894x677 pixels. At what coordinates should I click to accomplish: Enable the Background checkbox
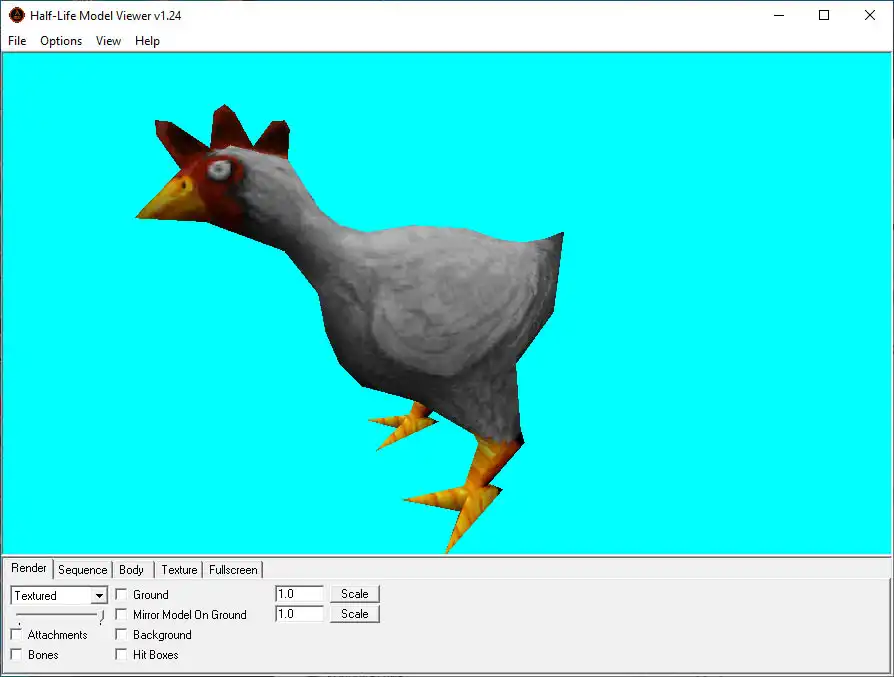click(122, 635)
